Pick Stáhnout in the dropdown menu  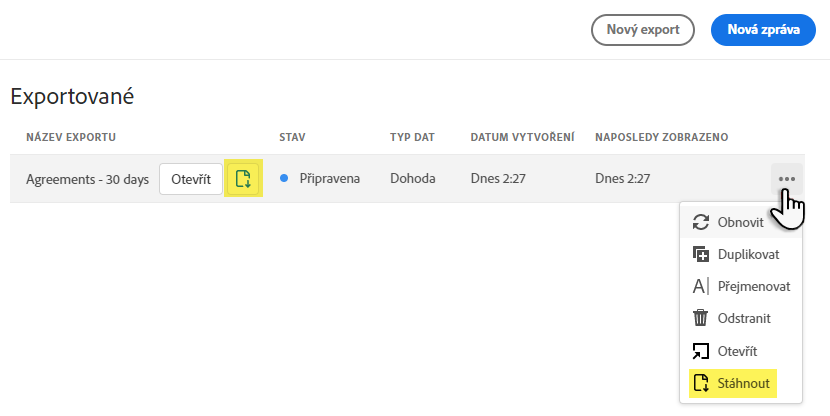point(744,382)
